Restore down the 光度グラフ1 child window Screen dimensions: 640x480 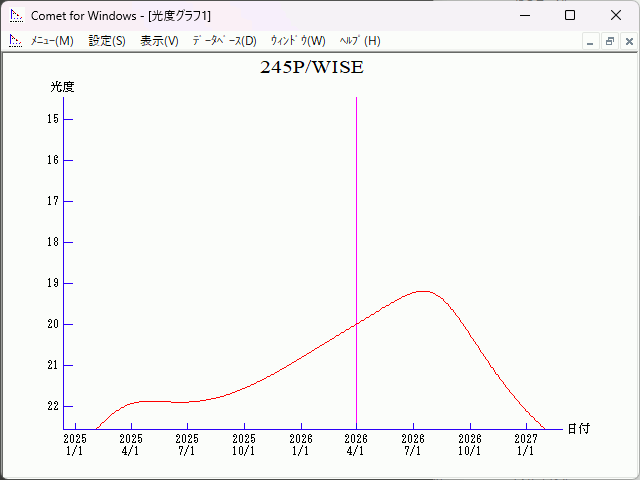(x=609, y=42)
